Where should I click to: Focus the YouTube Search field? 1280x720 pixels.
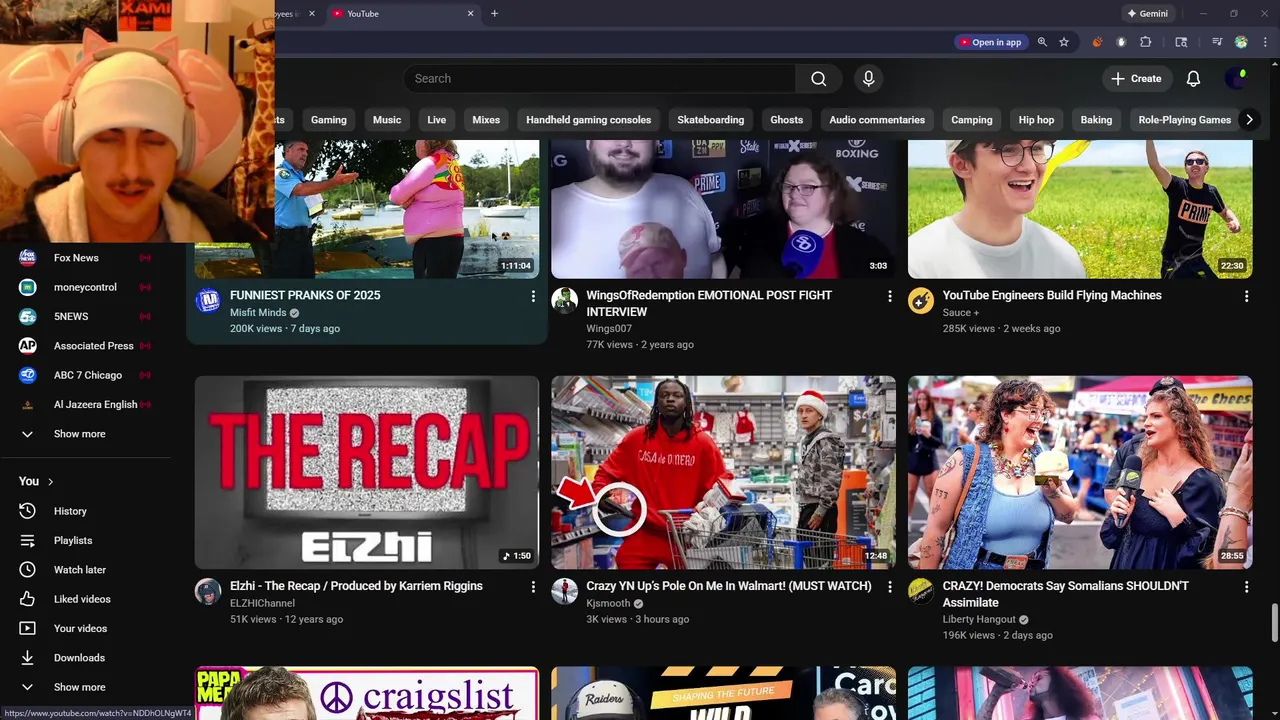(x=600, y=79)
